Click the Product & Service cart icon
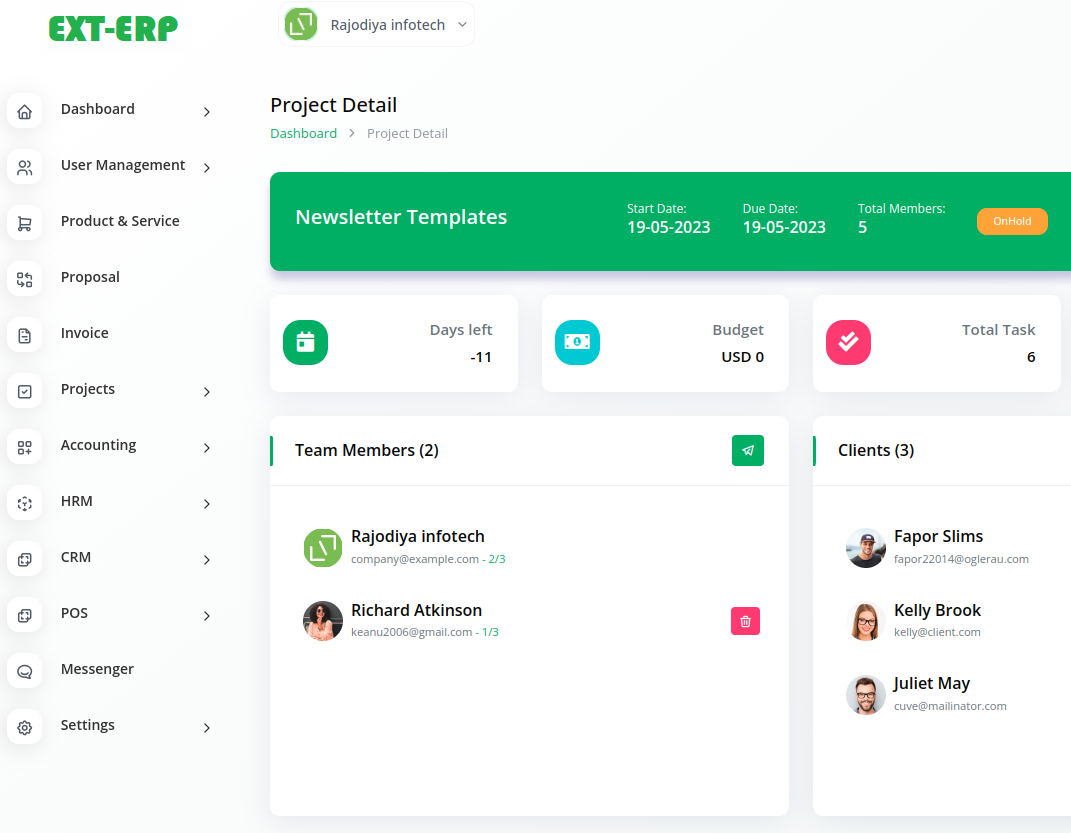 tap(25, 224)
